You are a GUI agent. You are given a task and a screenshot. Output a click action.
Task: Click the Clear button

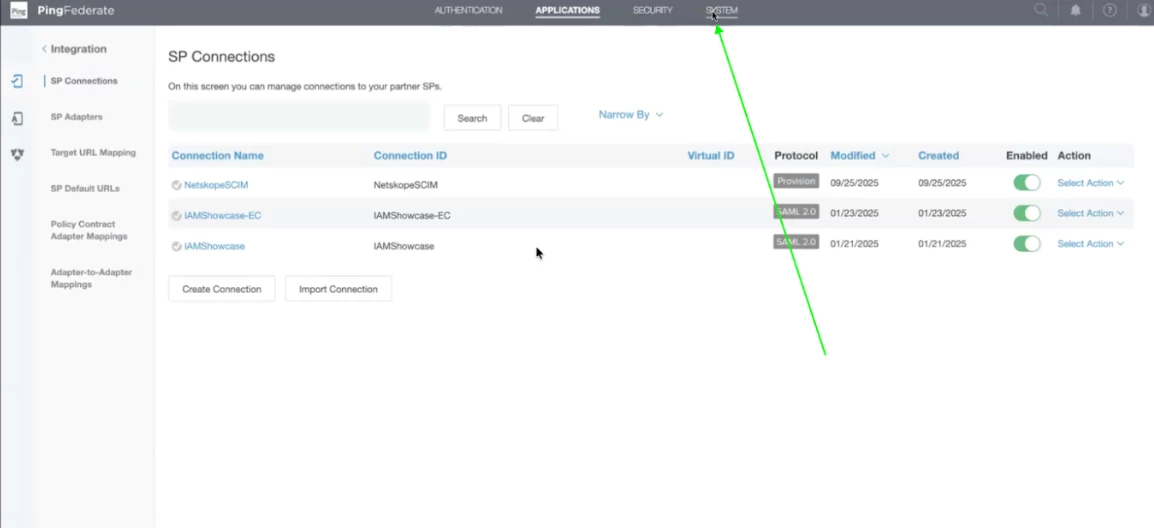(533, 118)
